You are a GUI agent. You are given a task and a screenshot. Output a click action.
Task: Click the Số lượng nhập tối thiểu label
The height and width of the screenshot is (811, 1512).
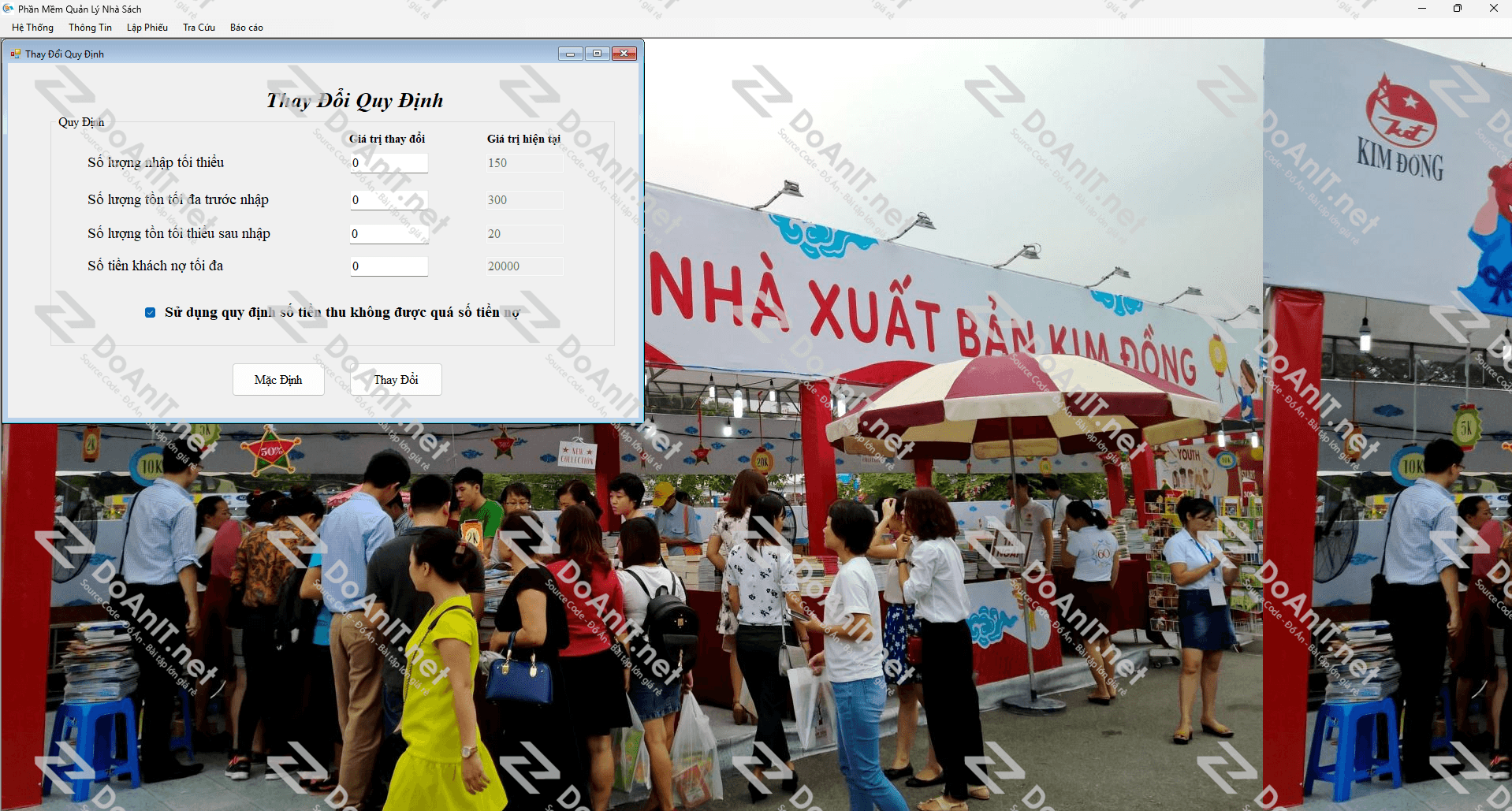(156, 162)
